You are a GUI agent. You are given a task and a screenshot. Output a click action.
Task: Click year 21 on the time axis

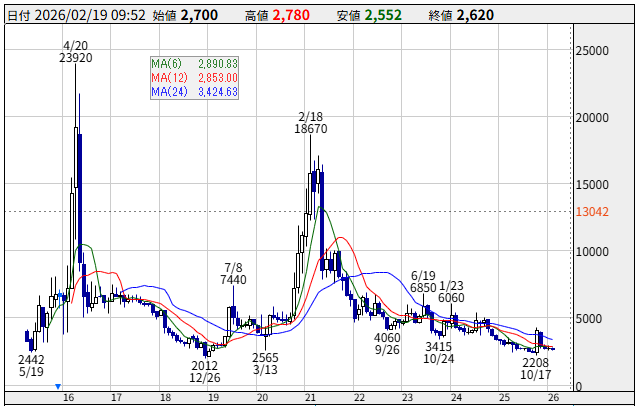[310, 397]
